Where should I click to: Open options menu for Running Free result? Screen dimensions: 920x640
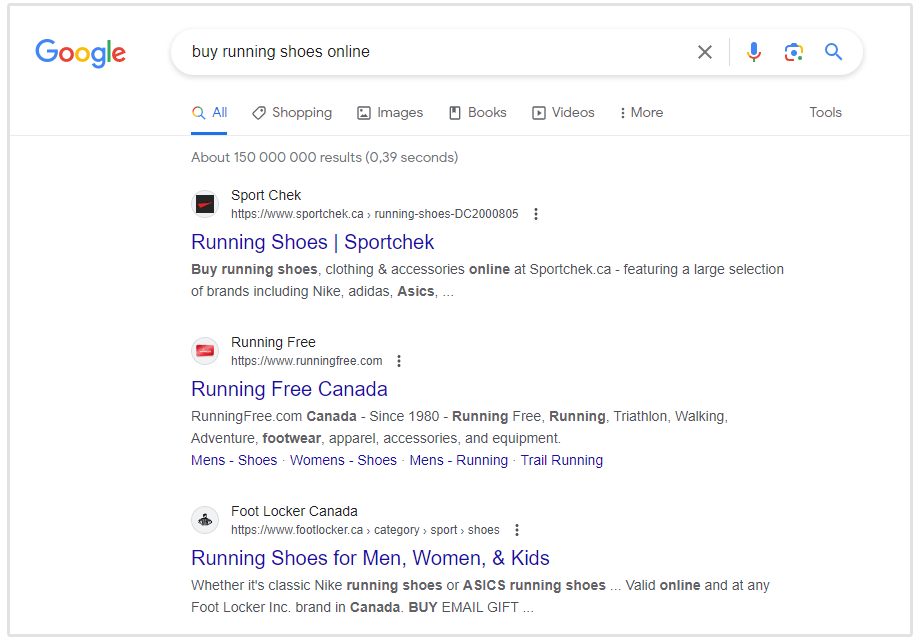click(x=399, y=361)
